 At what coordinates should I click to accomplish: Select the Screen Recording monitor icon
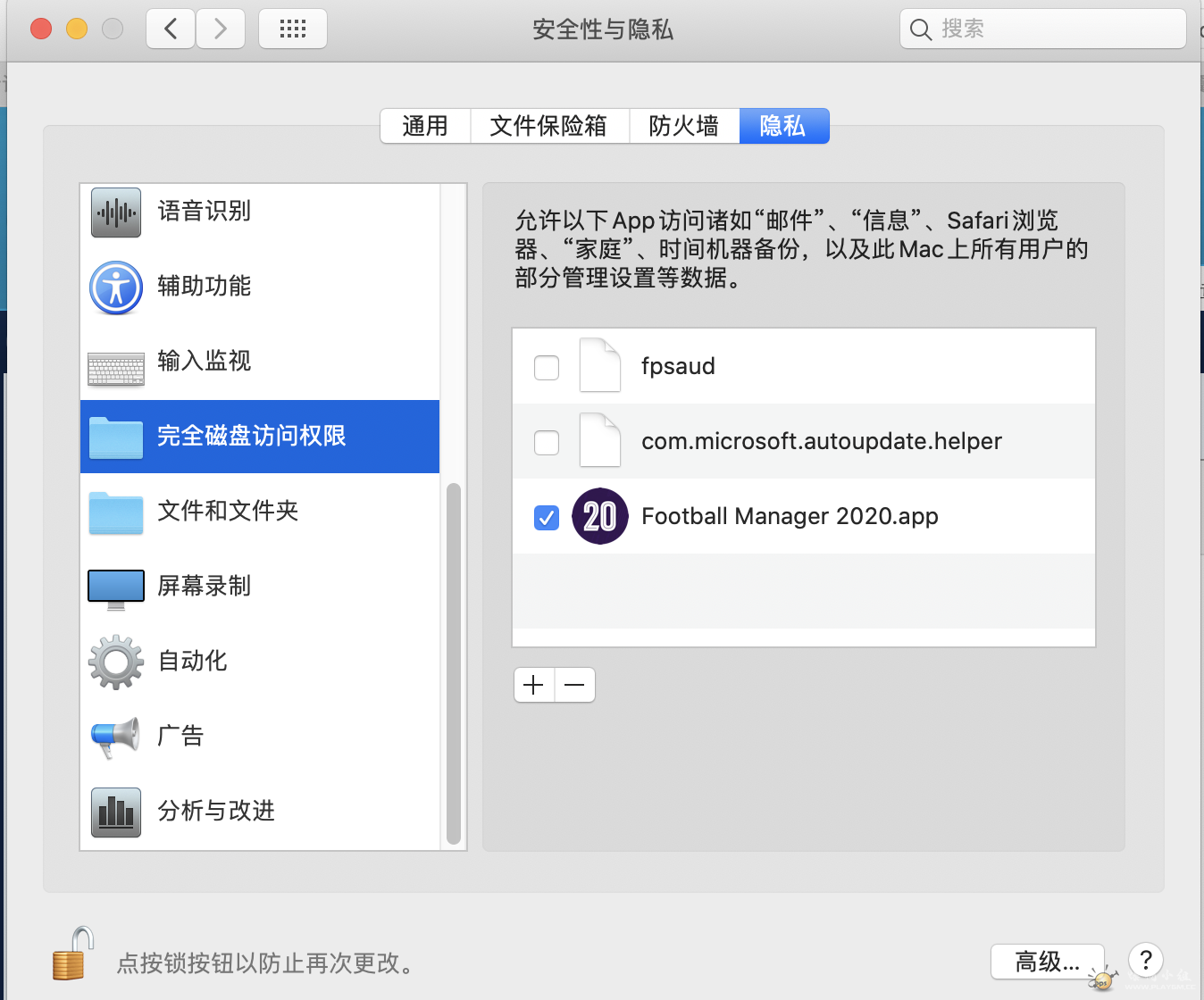116,587
